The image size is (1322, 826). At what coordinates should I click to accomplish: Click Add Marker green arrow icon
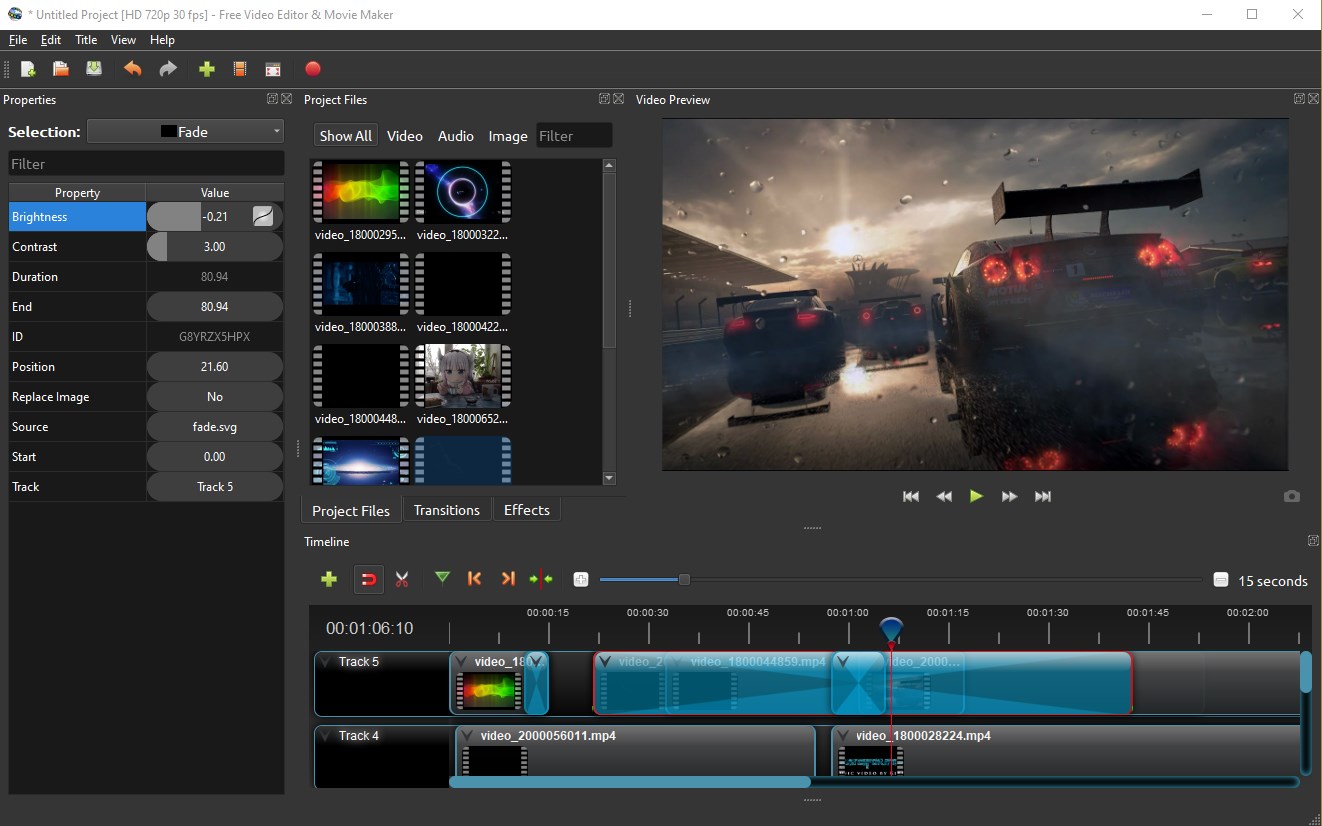[442, 578]
